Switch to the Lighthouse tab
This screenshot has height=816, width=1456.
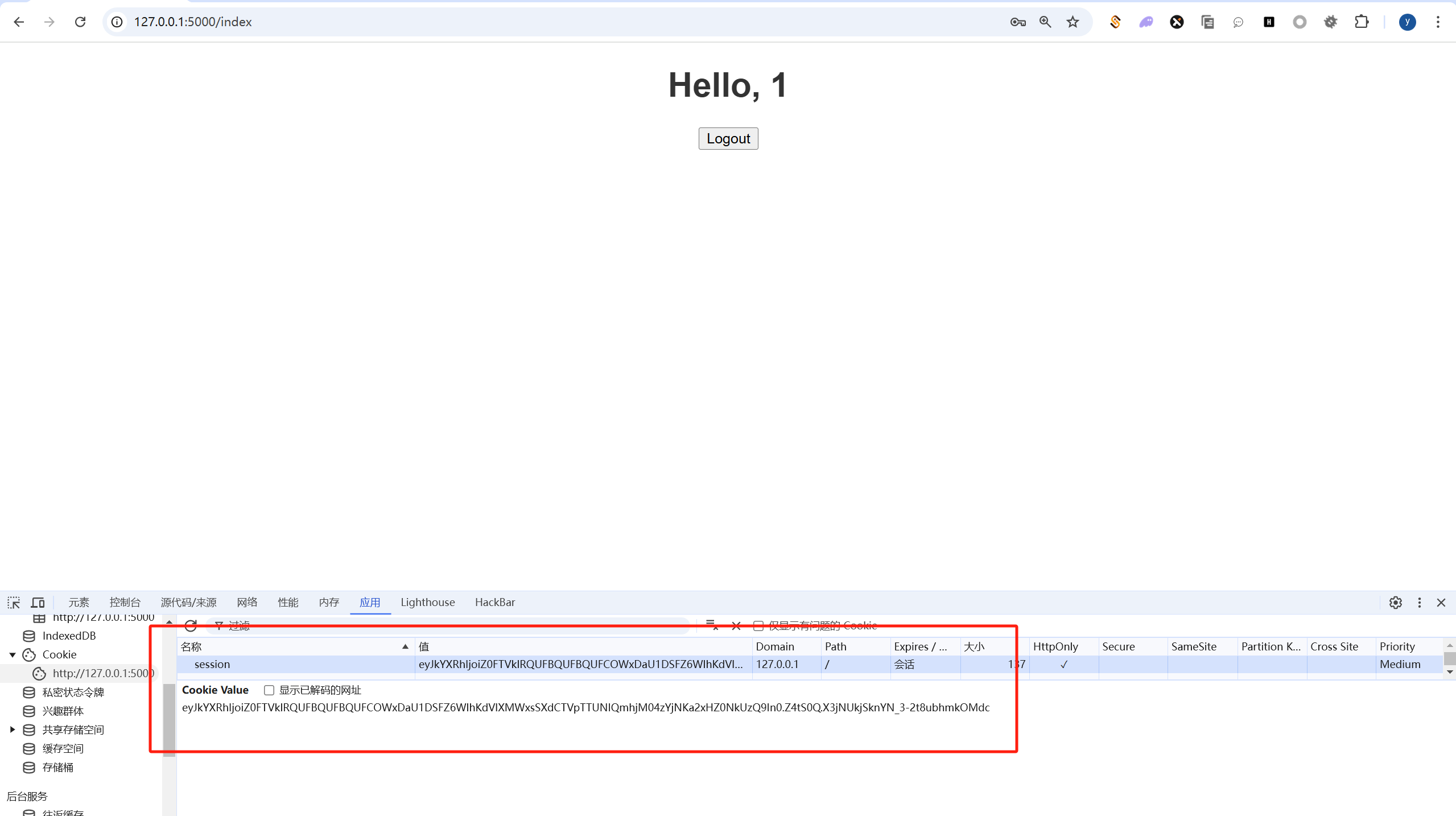coord(427,602)
